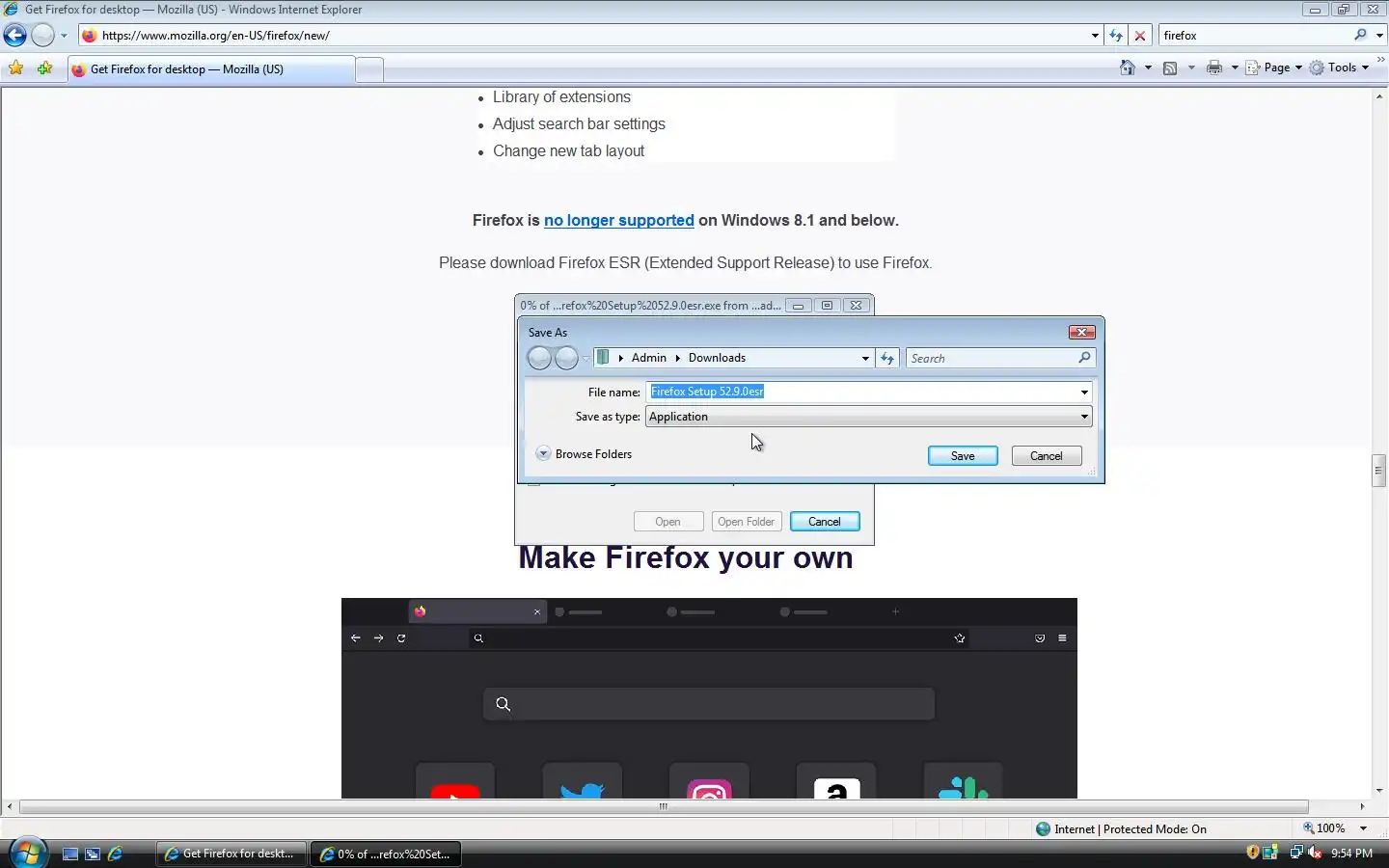The image size is (1389, 868).
Task: Click the scroll-up arrow on vertical scrollbar
Action: click(x=1379, y=95)
